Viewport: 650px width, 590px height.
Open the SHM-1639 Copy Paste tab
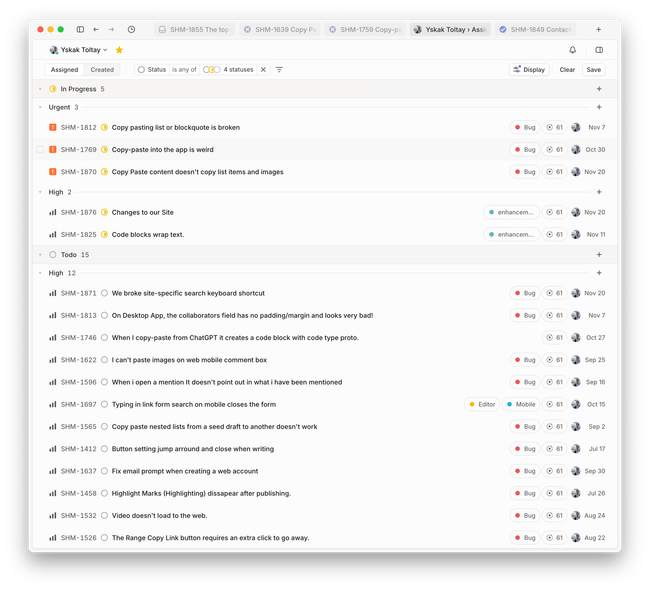coord(281,30)
